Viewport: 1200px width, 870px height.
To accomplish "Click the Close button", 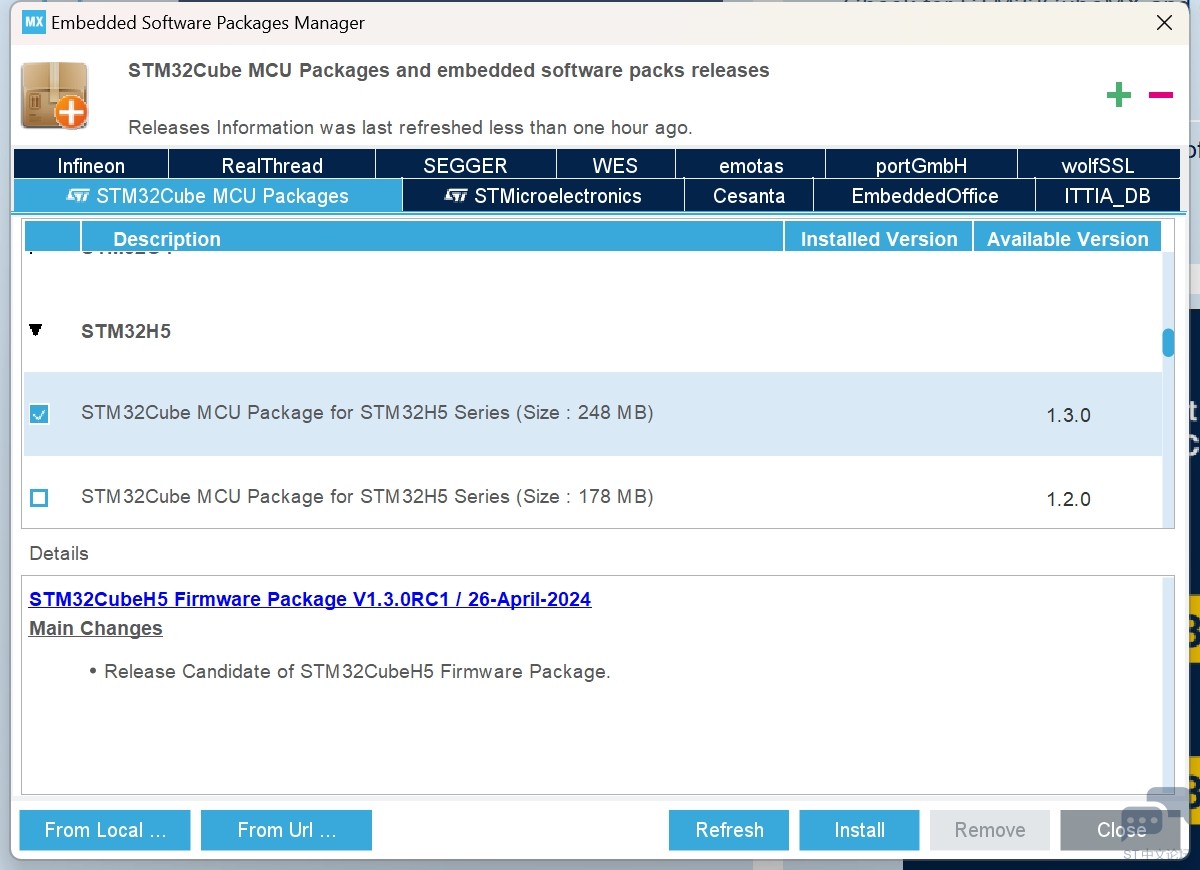I will 1120,830.
